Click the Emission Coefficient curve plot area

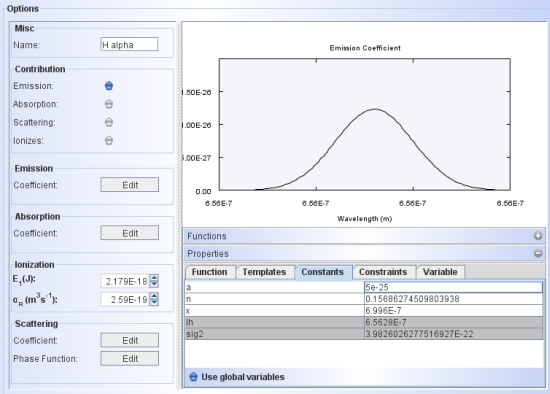click(365, 125)
